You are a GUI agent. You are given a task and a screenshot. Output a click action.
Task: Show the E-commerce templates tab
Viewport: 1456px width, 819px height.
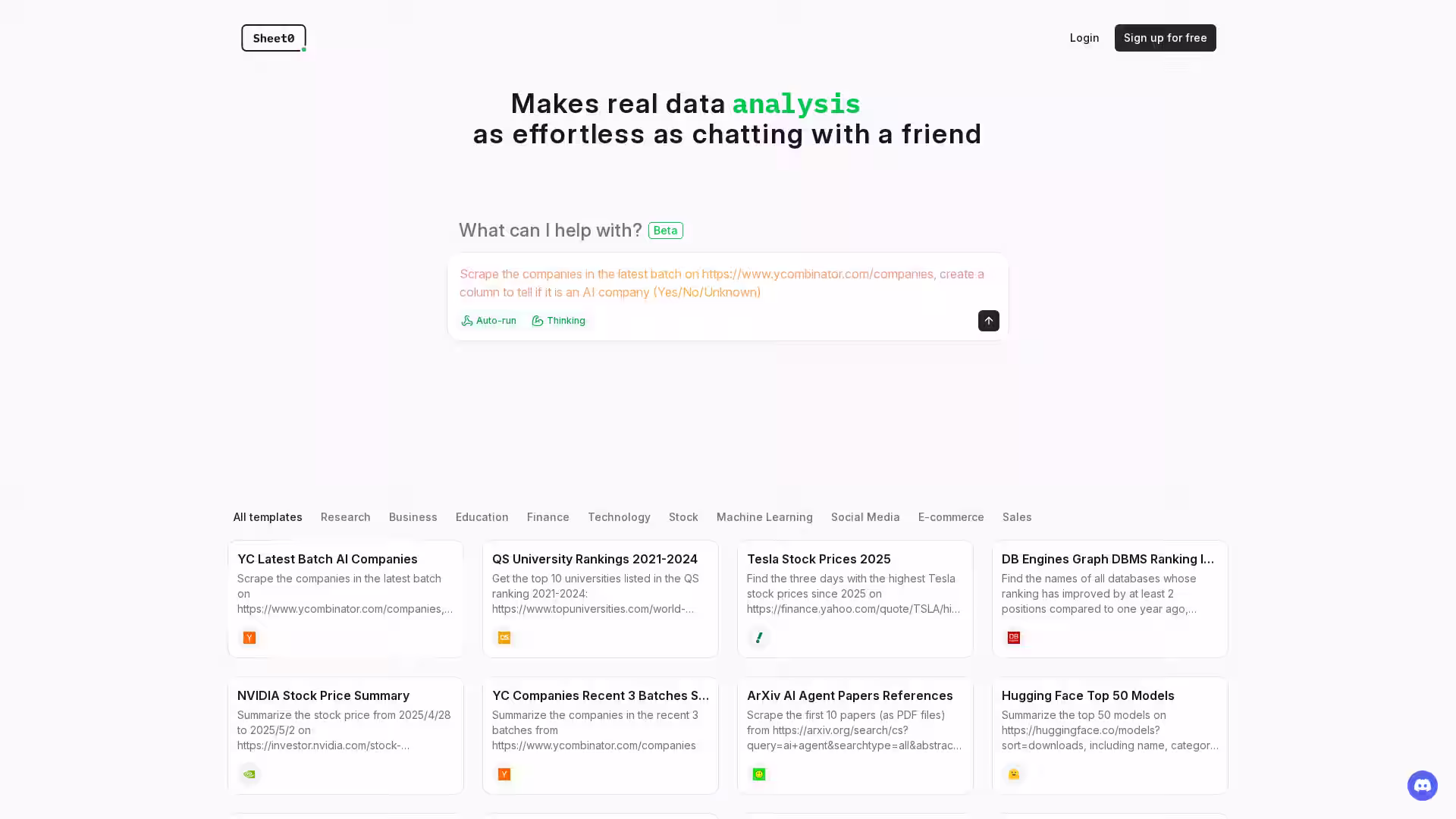[951, 517]
